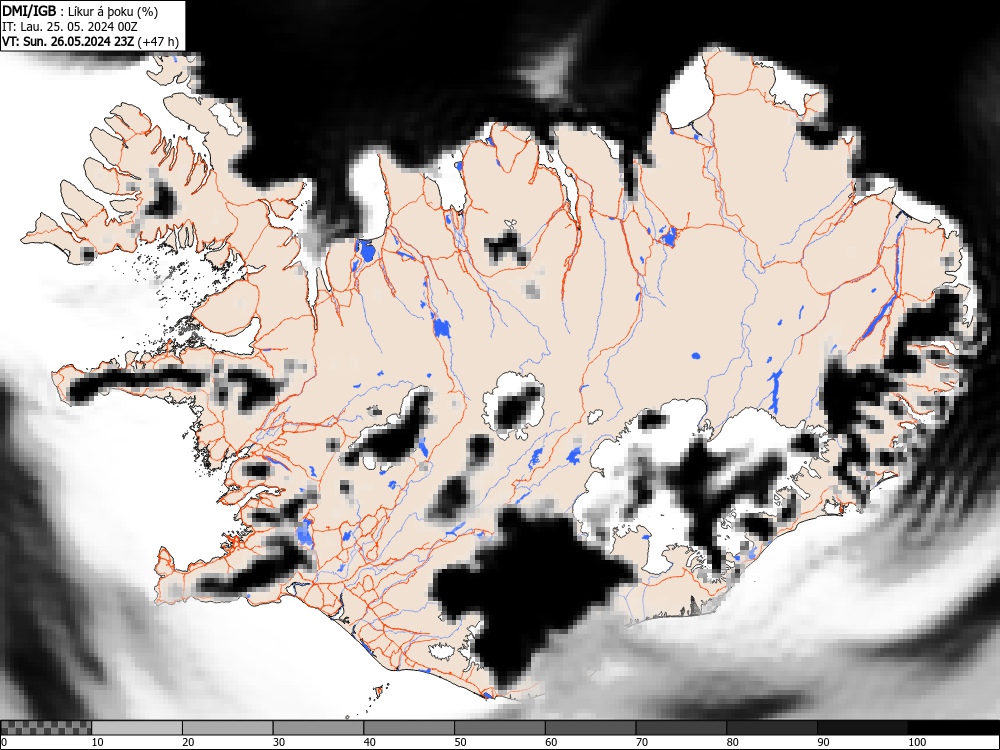The image size is (1000, 750).
Task: Select the 60–70 % dark gray legend swatch
Action: pos(590,728)
